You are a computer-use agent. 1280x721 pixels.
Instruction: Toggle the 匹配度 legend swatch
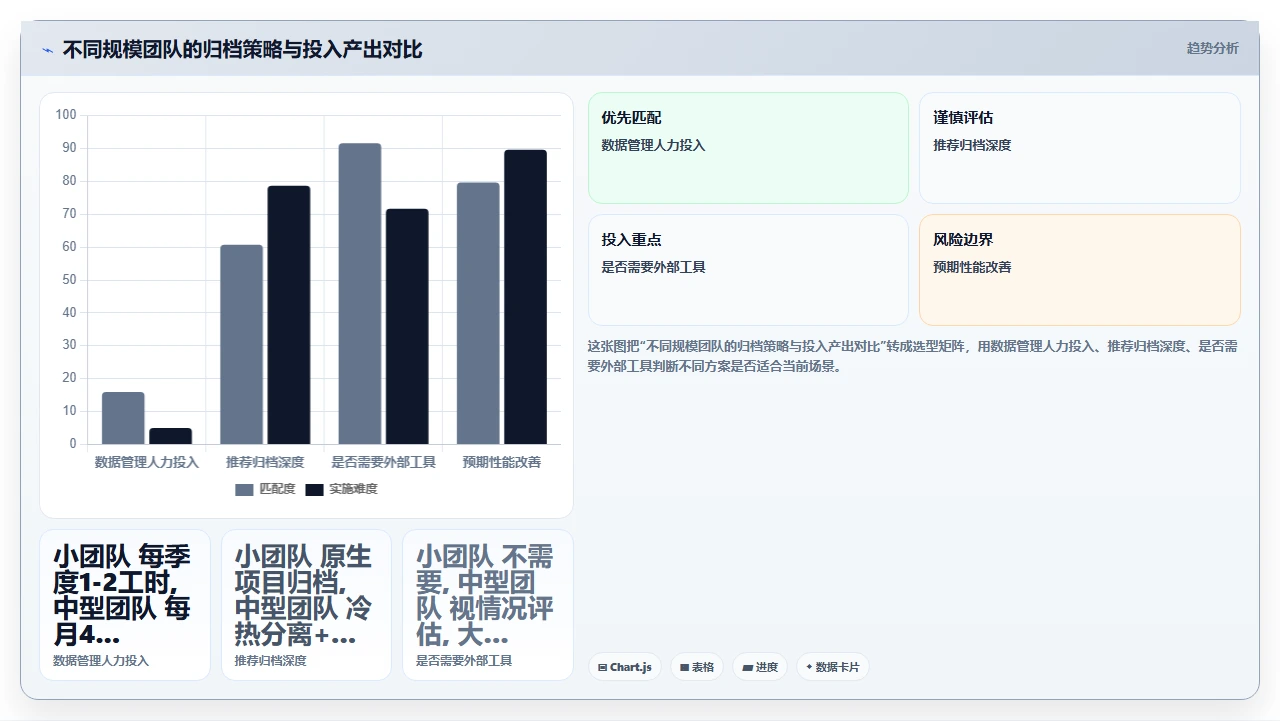point(245,490)
